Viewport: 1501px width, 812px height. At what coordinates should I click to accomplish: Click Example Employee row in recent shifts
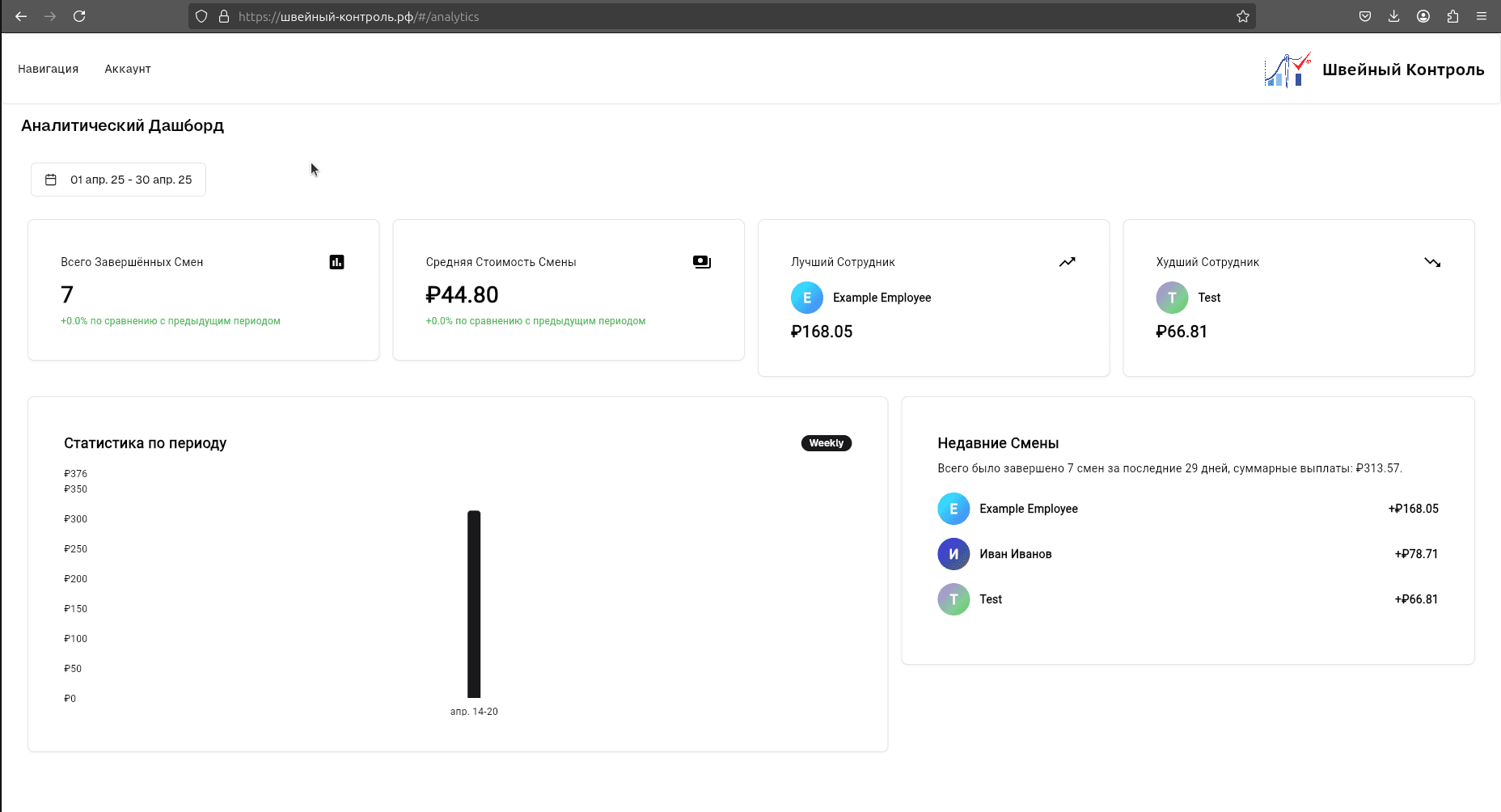(x=1188, y=509)
